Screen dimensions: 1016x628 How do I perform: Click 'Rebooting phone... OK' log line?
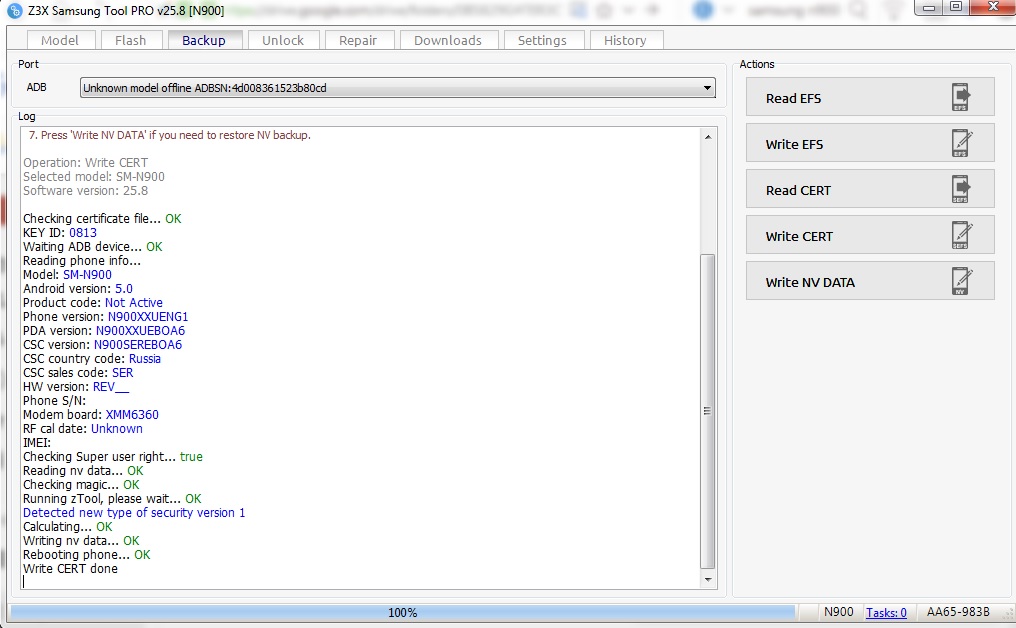click(x=87, y=555)
